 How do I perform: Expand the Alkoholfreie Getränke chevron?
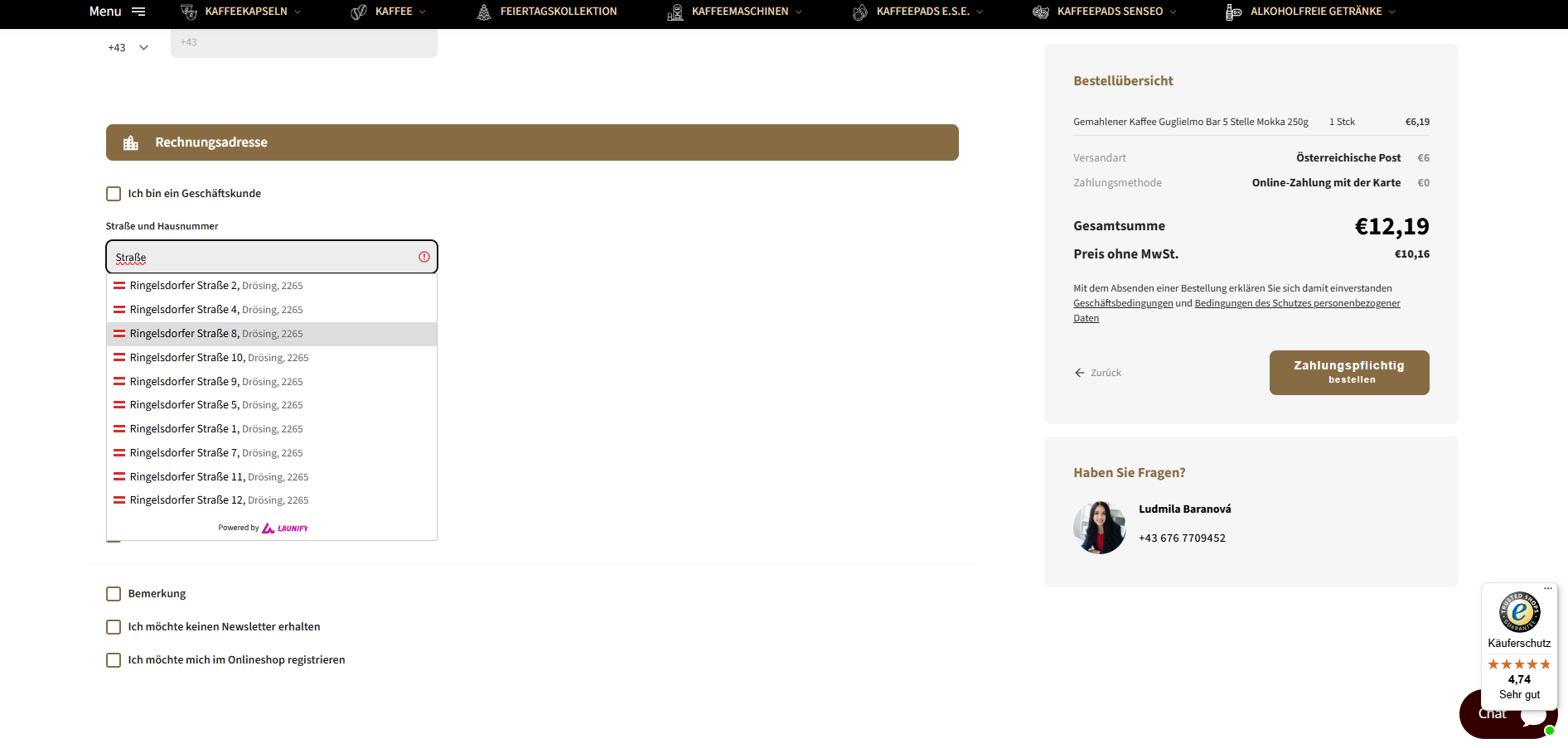[x=1392, y=12]
